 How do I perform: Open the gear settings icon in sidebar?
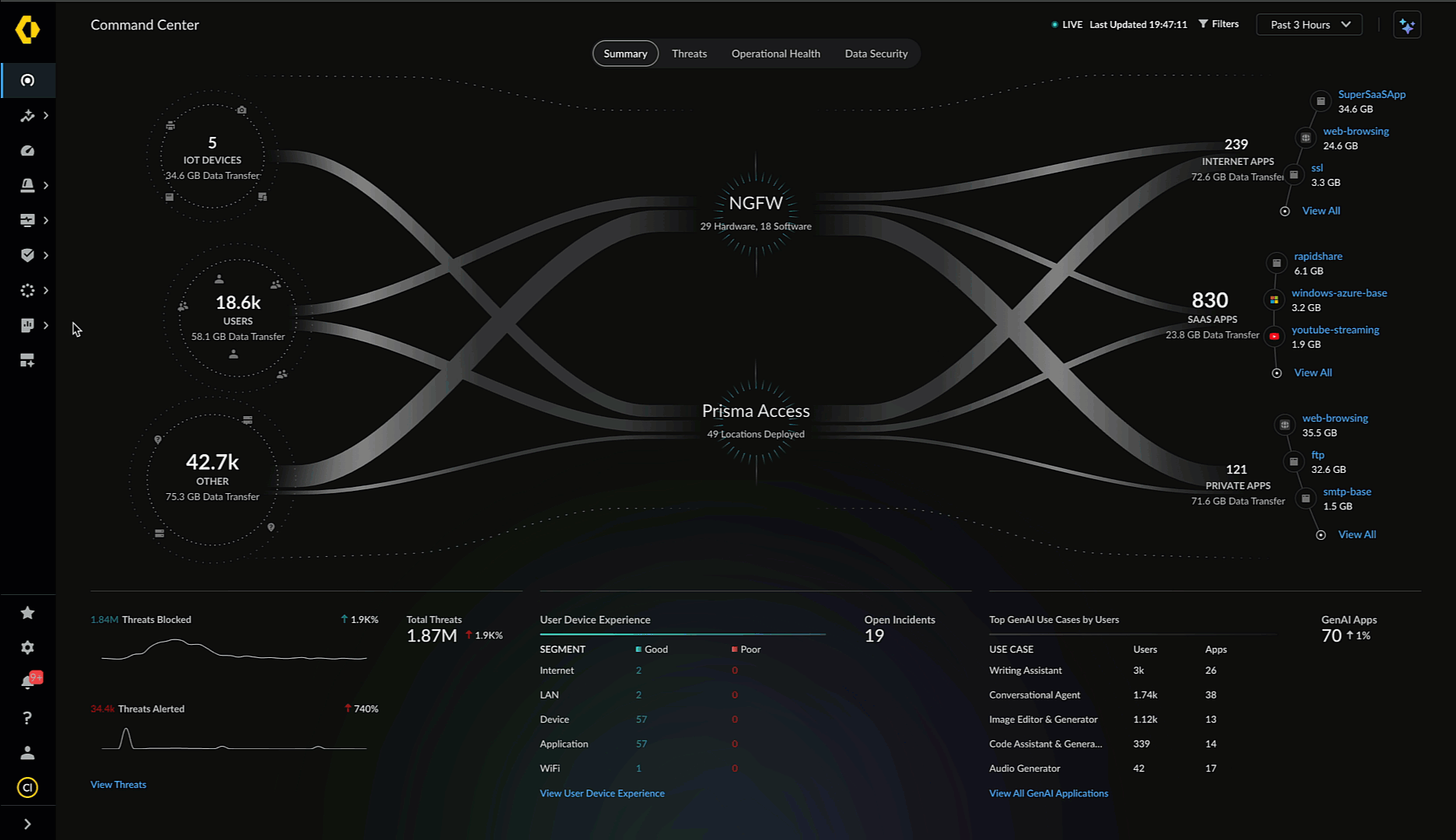(x=27, y=648)
